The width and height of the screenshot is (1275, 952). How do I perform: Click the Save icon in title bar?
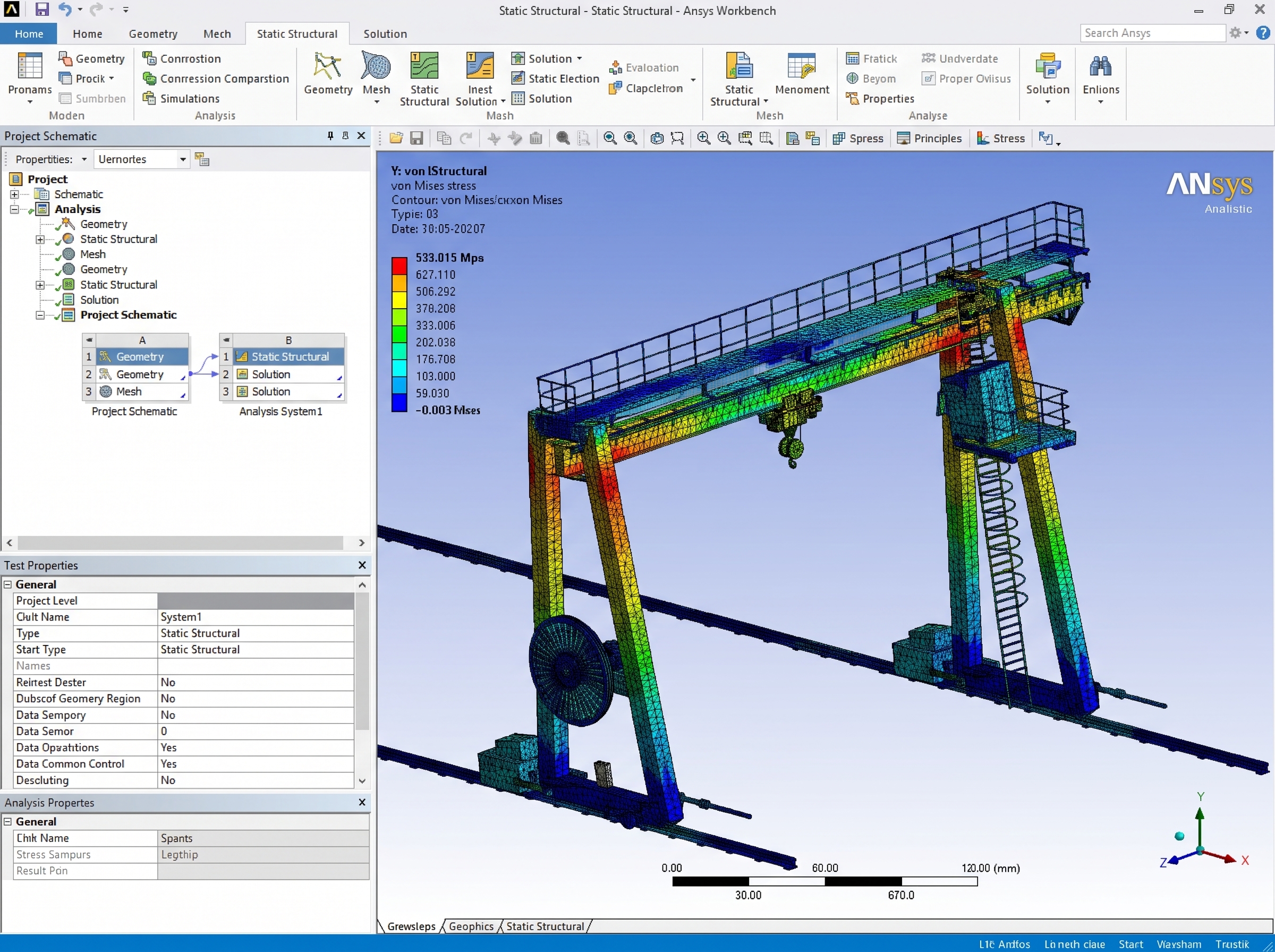[x=41, y=9]
